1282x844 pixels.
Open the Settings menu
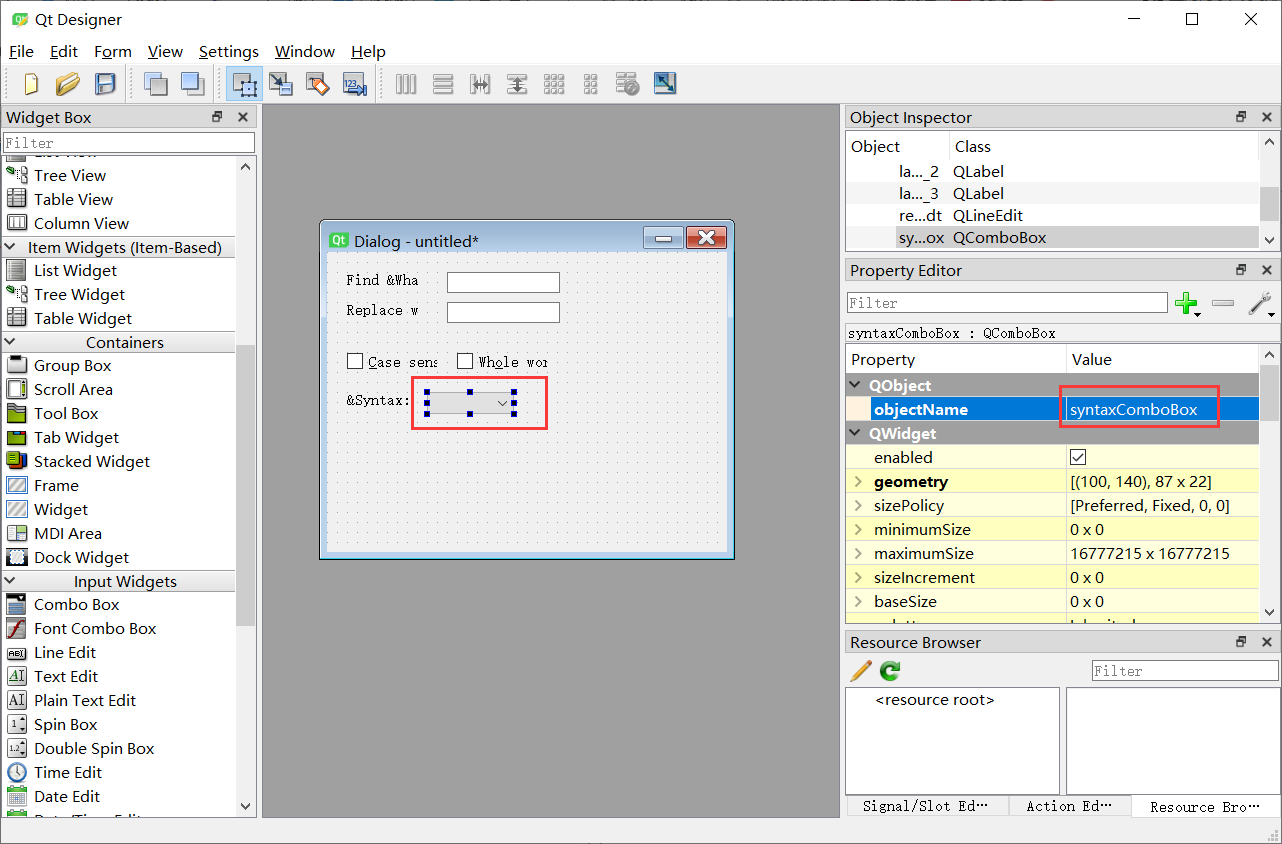229,51
